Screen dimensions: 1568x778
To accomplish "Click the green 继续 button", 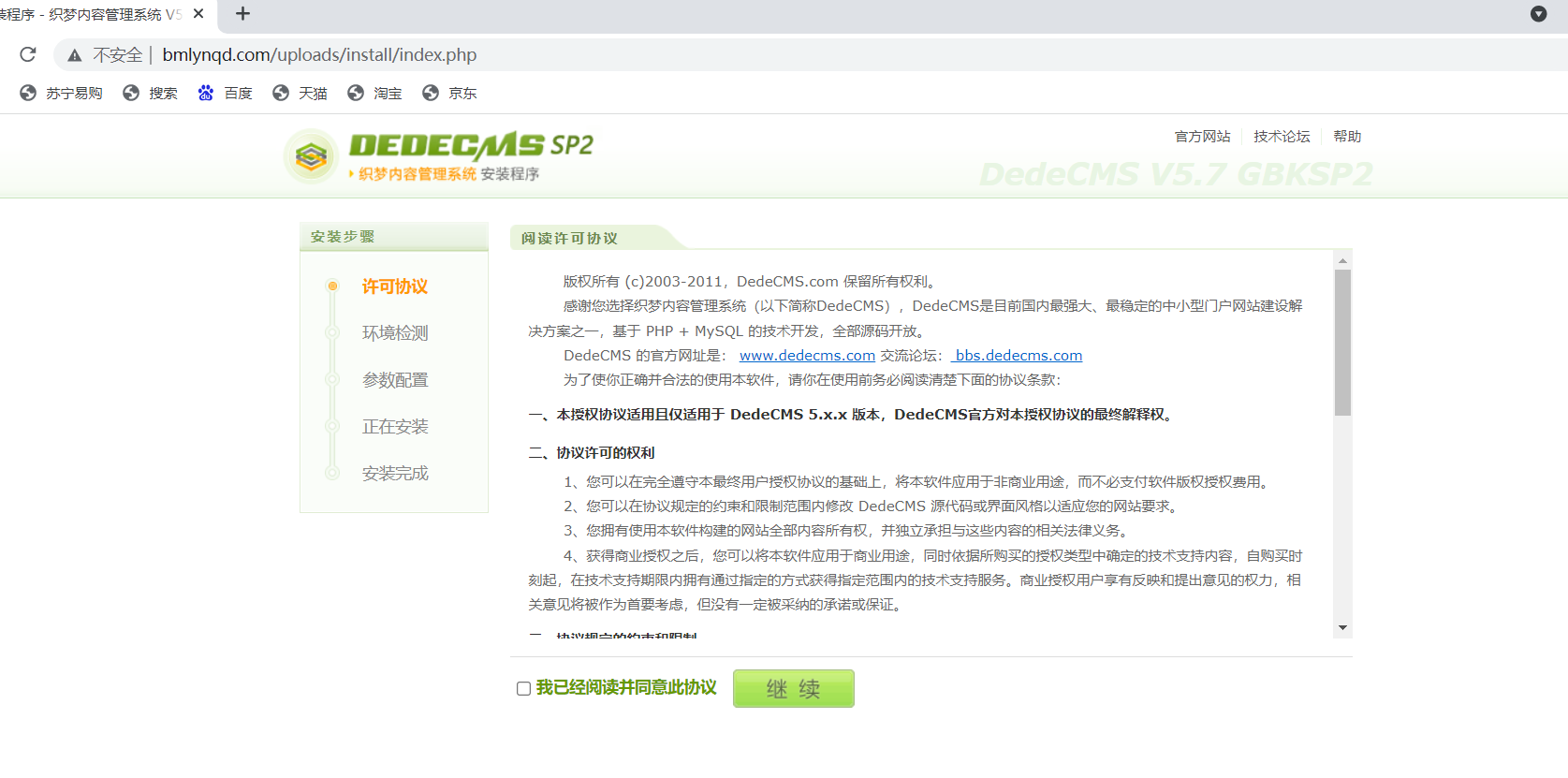I will coord(794,688).
